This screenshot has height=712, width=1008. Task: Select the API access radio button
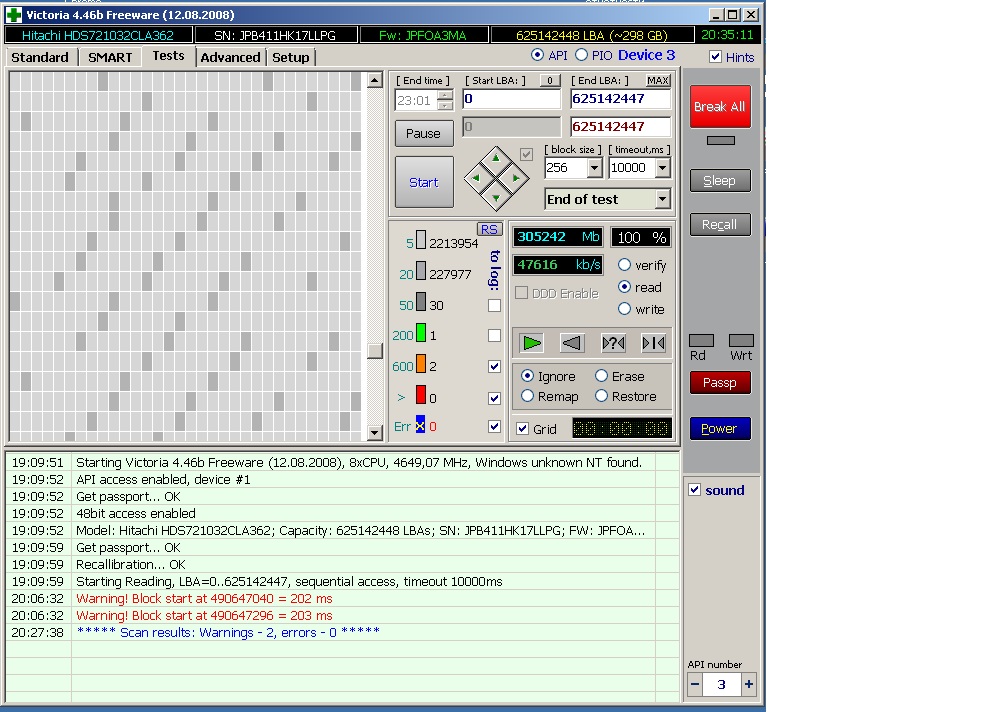[537, 55]
